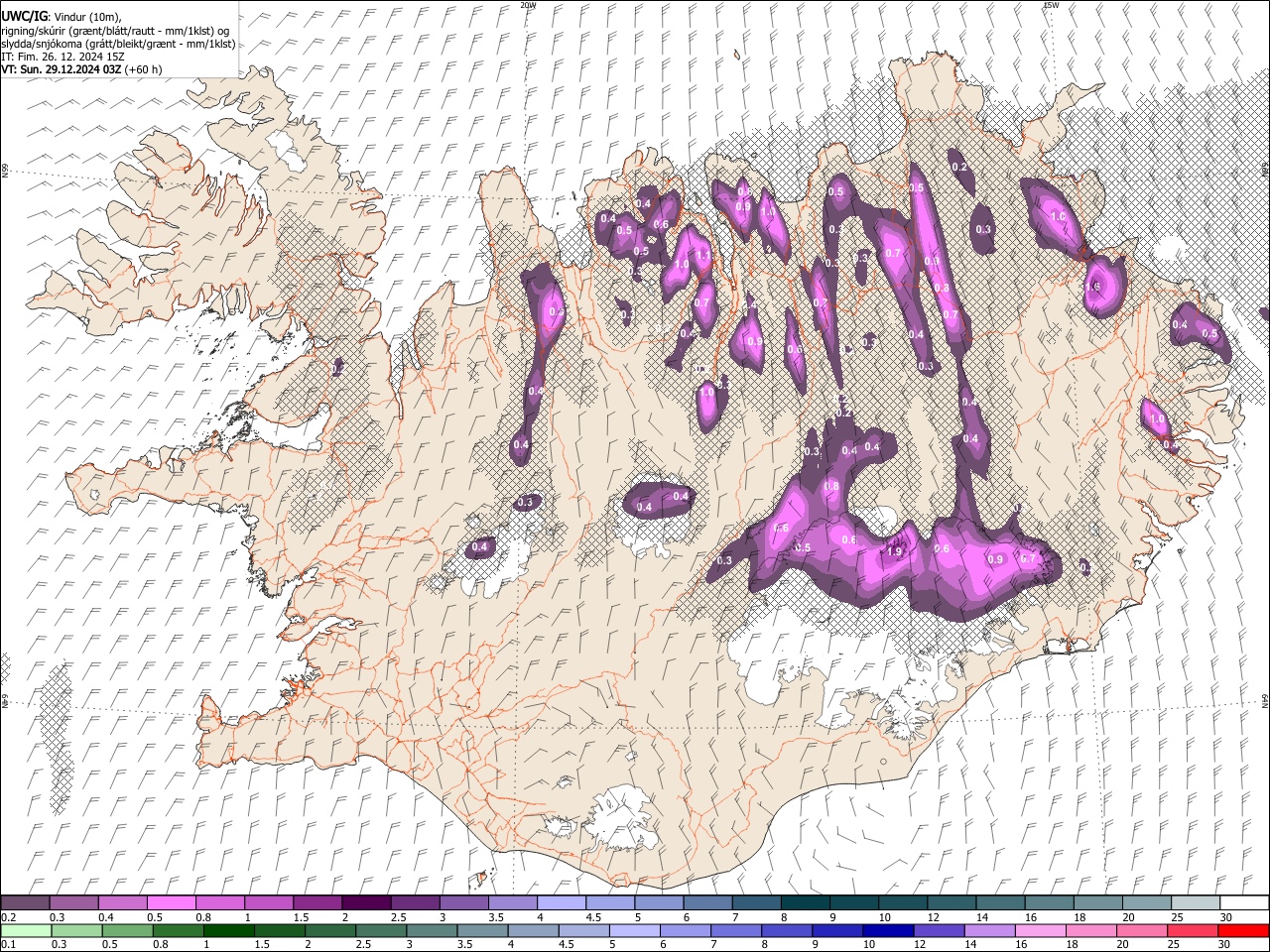Click the white swatch labeled 30, upper legend

coord(1244,902)
